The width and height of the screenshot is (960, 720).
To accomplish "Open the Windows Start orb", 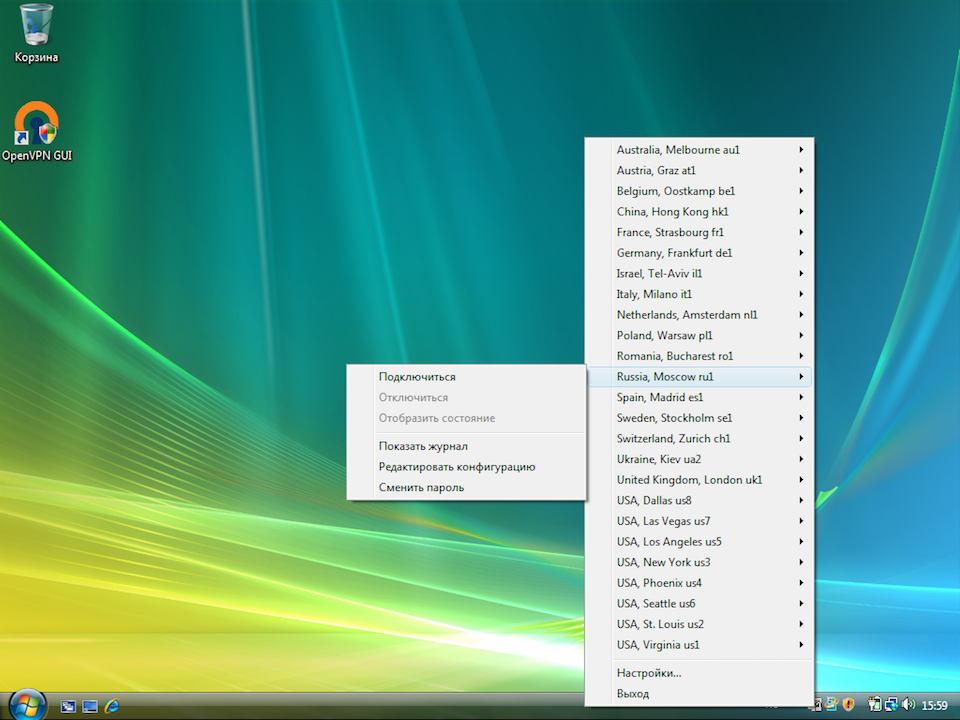I will tap(28, 705).
